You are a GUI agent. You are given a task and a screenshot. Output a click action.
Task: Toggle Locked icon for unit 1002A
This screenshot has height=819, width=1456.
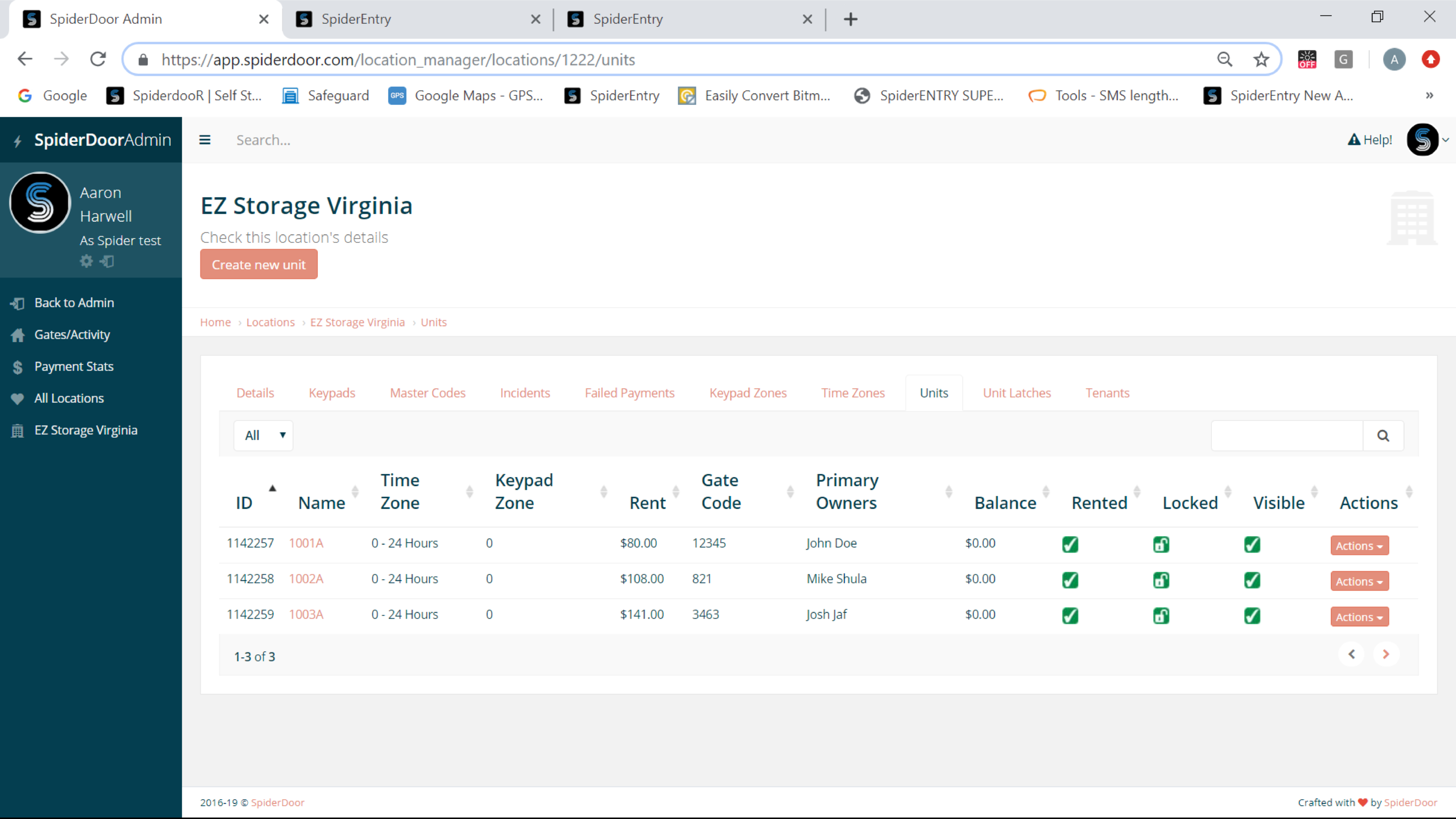1161,580
